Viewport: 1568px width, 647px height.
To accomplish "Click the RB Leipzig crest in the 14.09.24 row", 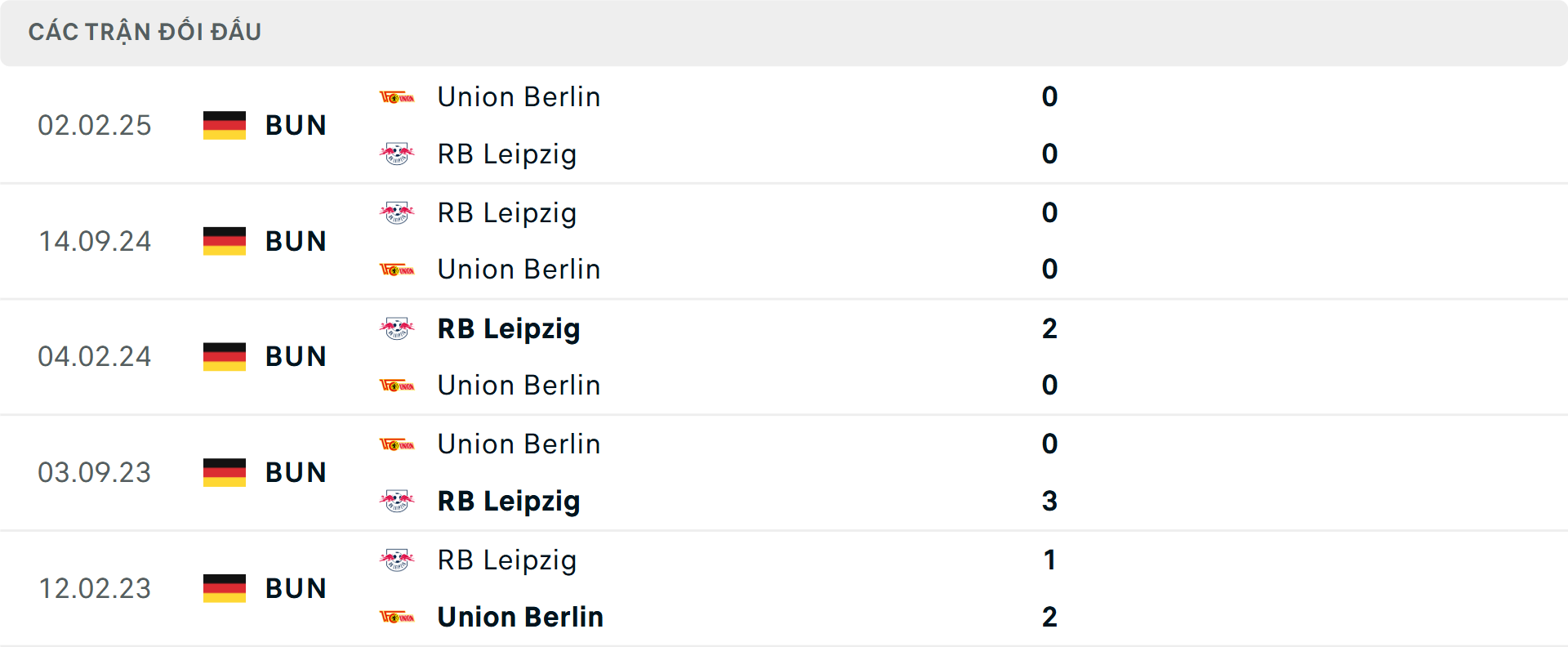I will (x=398, y=212).
